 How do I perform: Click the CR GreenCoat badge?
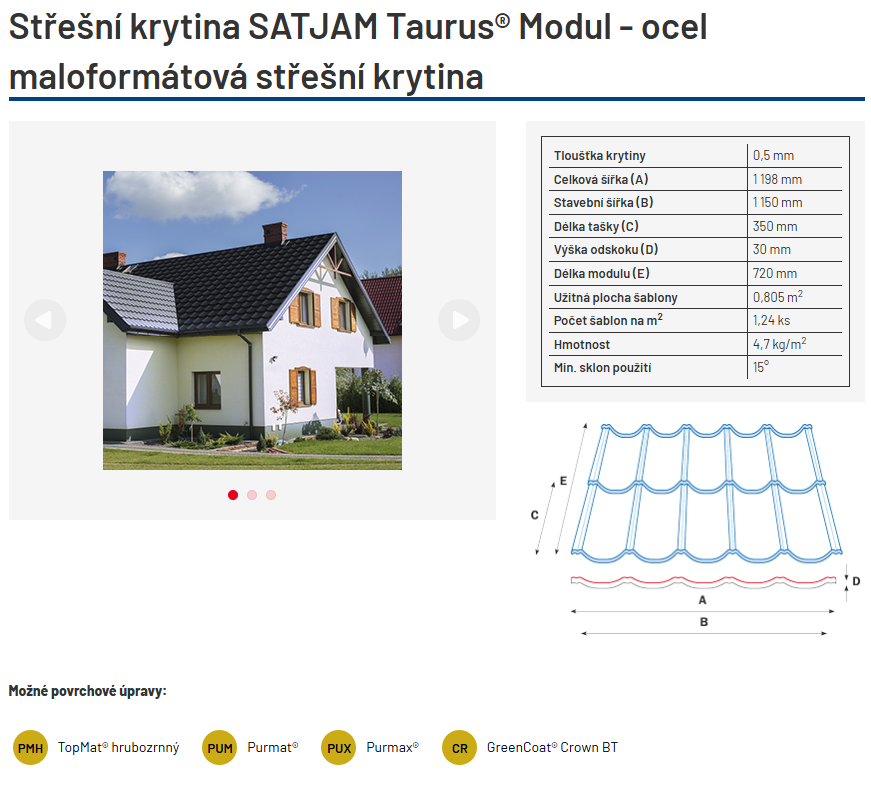pyautogui.click(x=459, y=747)
